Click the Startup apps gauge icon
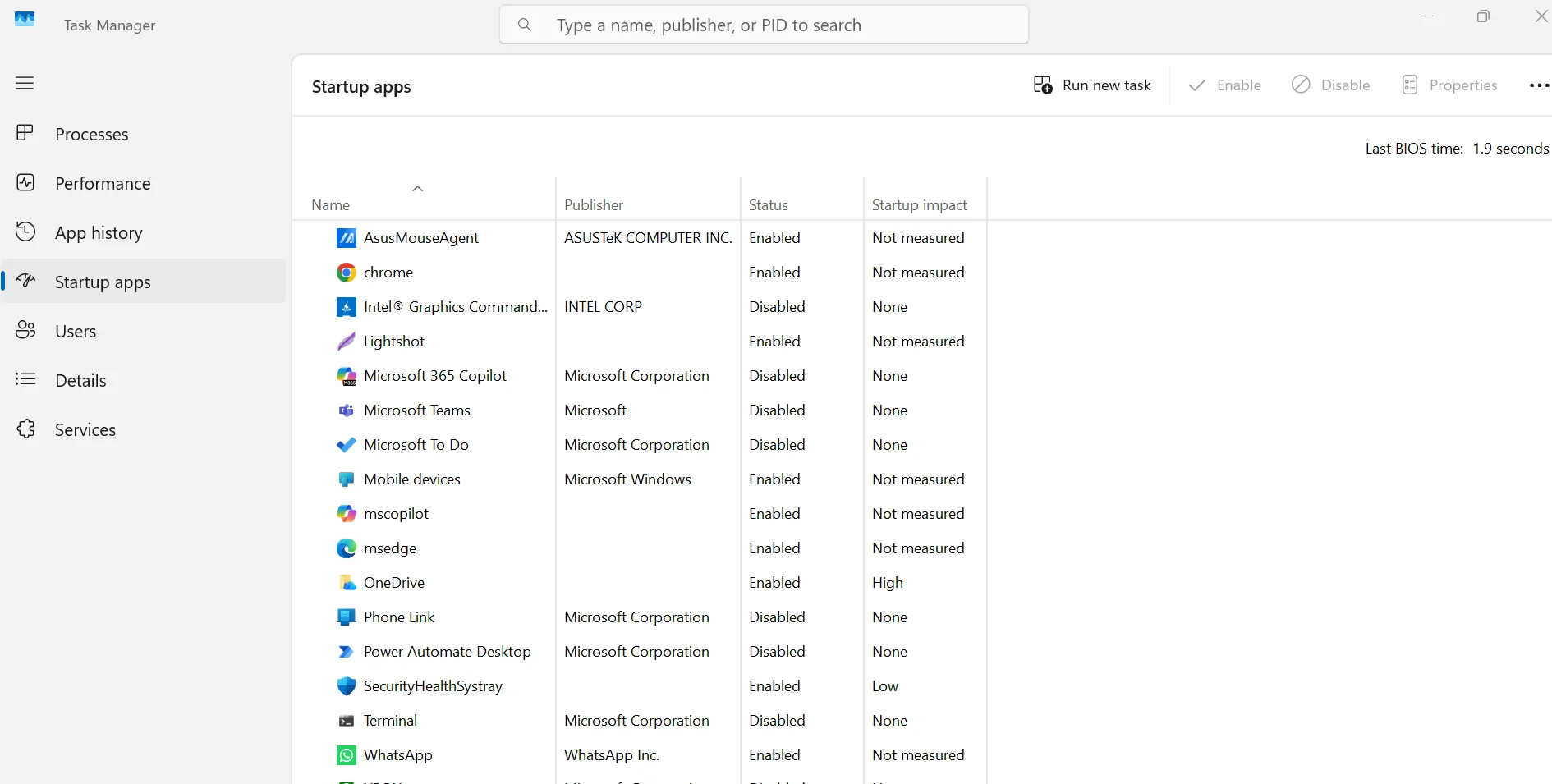The width and height of the screenshot is (1552, 784). coord(25,281)
